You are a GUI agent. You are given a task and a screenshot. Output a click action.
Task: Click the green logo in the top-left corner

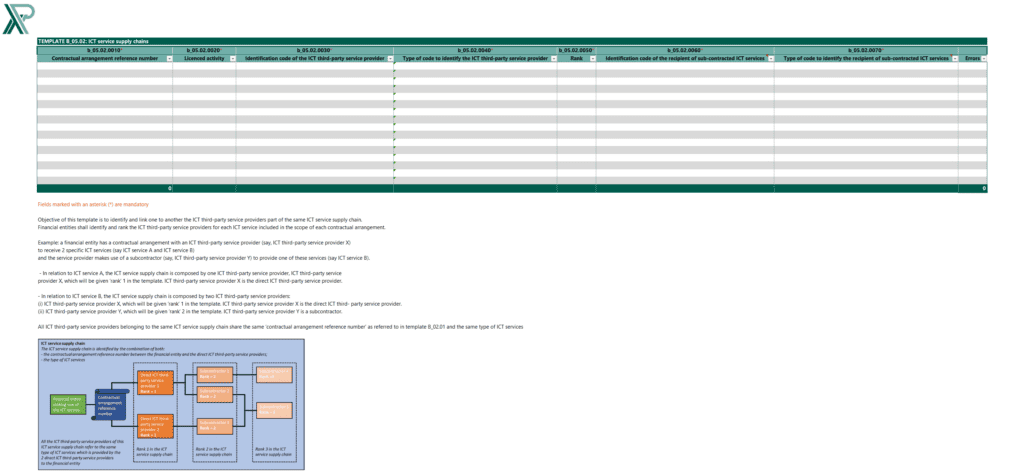tap(17, 22)
